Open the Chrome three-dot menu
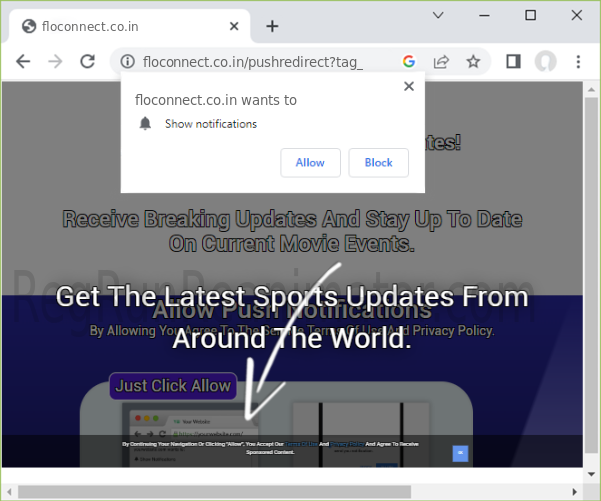Viewport: 601px width, 501px height. coord(578,62)
